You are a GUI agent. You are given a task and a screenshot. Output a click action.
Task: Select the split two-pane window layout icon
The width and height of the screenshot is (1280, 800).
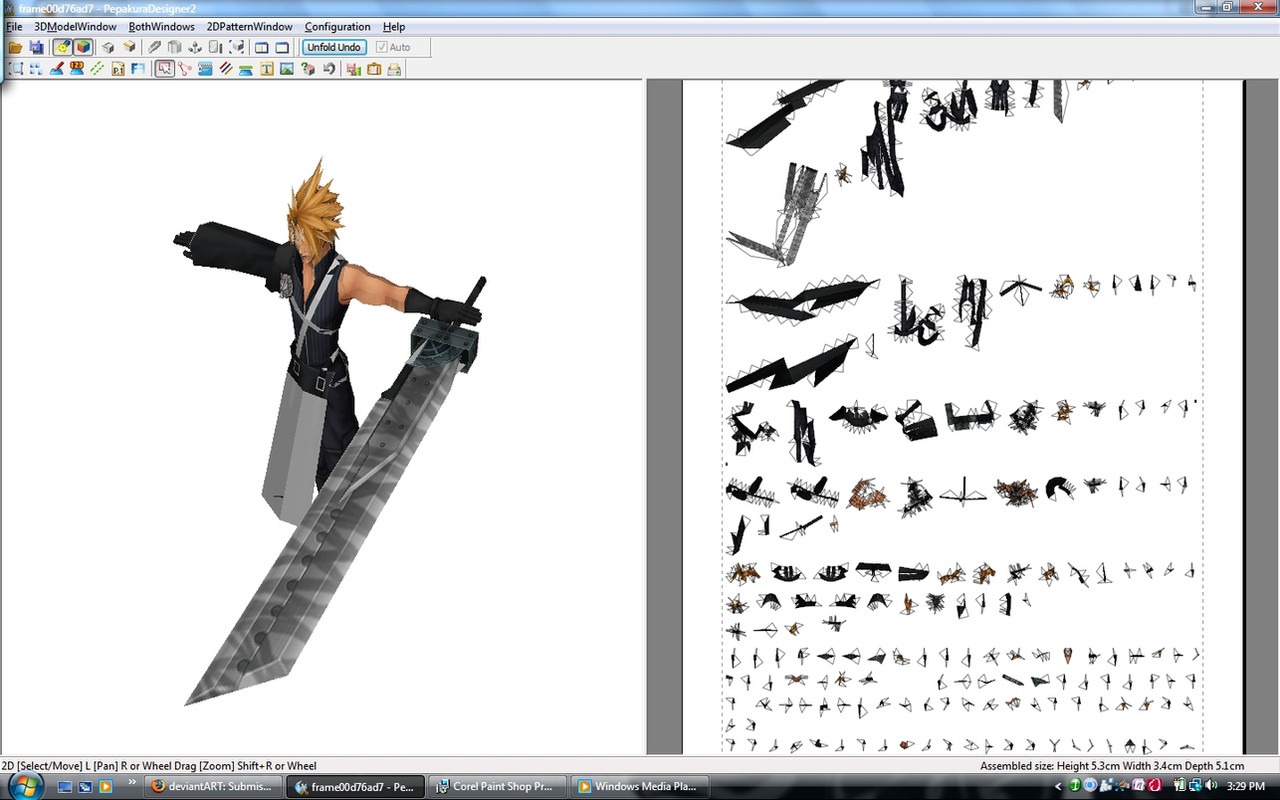coord(262,47)
